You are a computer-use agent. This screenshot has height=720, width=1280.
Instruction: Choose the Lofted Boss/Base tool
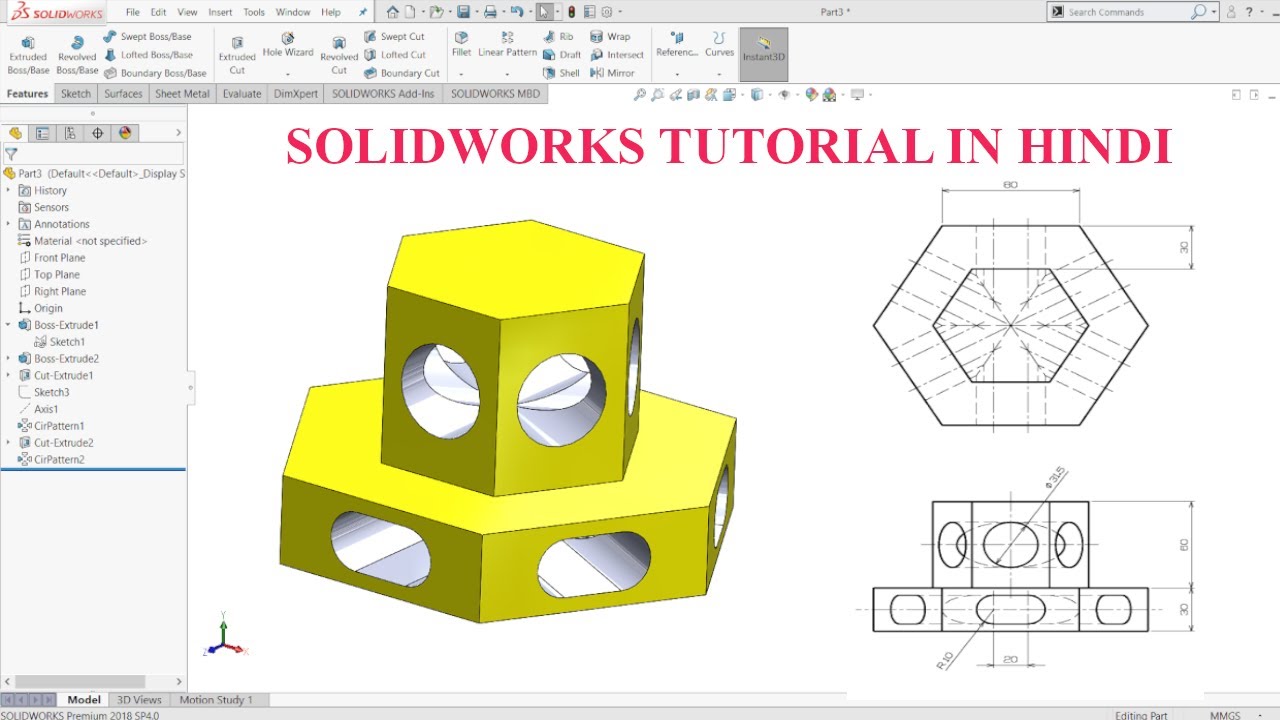tap(148, 55)
